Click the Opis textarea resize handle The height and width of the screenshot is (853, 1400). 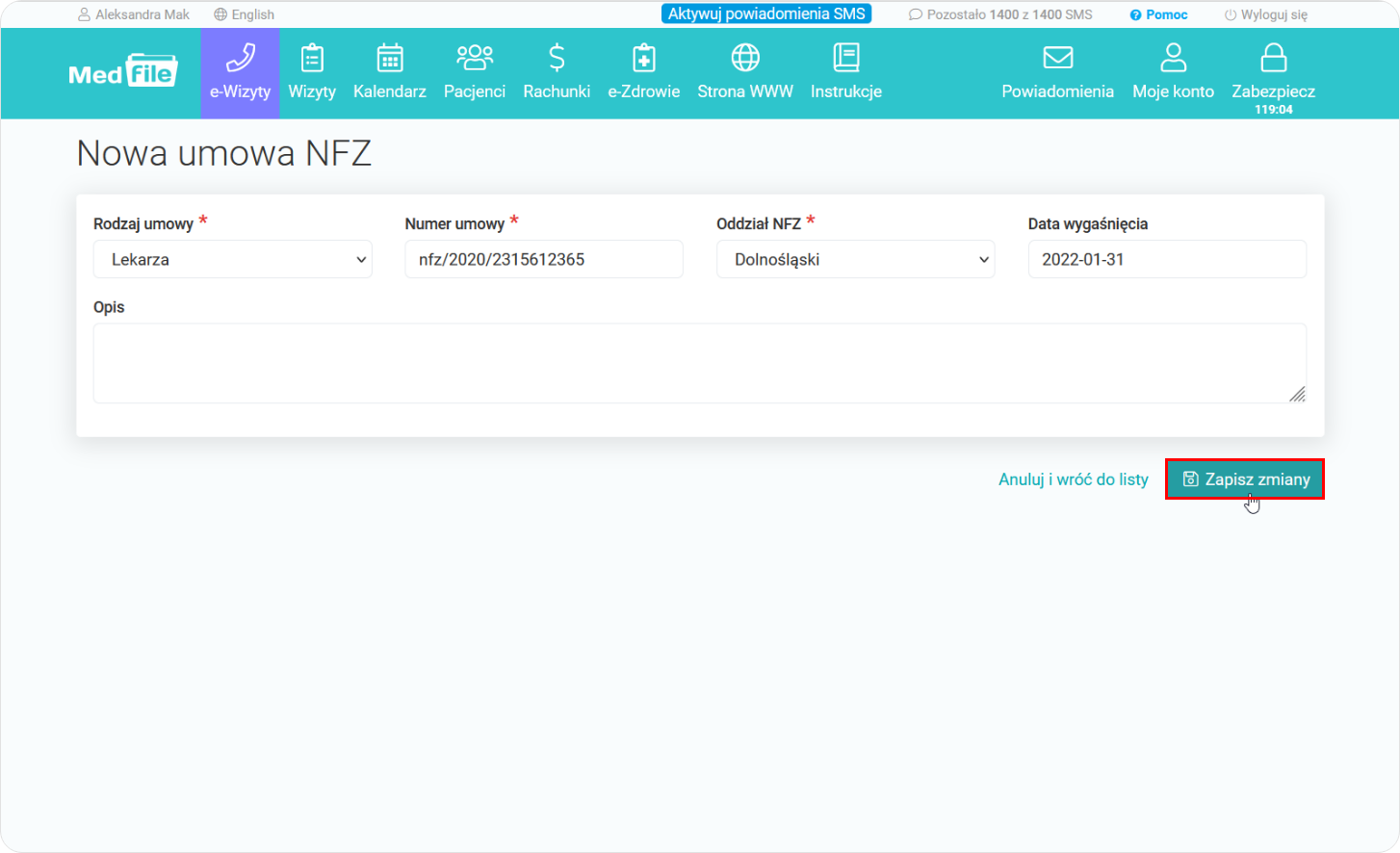click(1298, 394)
